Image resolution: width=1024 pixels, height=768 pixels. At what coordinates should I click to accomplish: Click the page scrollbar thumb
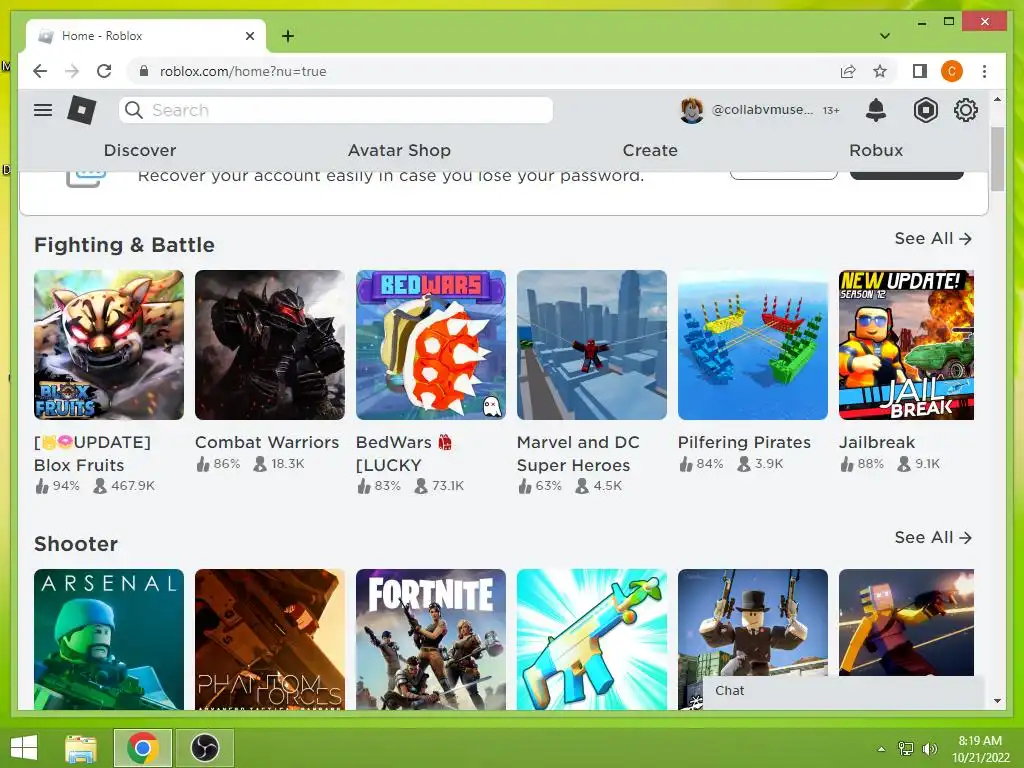point(997,159)
